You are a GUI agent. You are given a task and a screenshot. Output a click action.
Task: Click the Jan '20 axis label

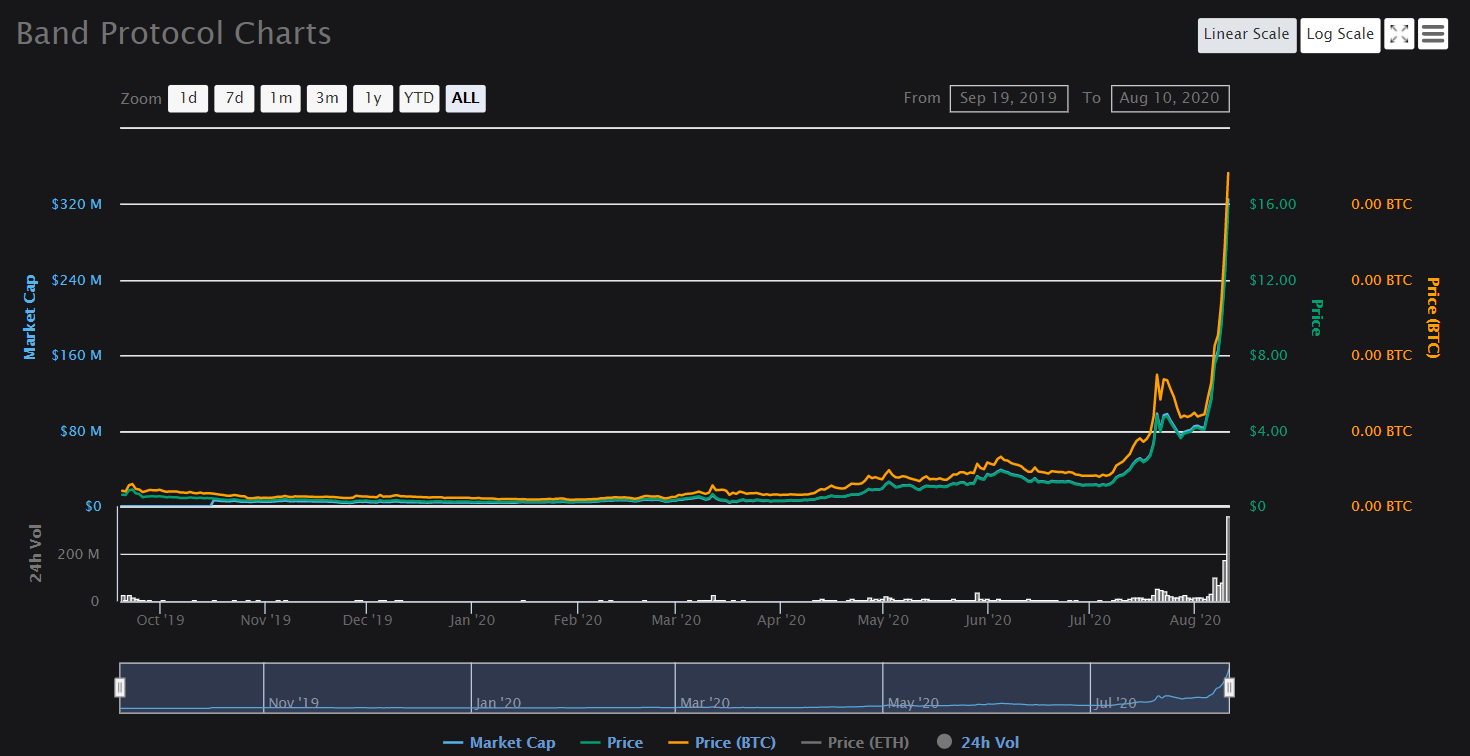(472, 620)
